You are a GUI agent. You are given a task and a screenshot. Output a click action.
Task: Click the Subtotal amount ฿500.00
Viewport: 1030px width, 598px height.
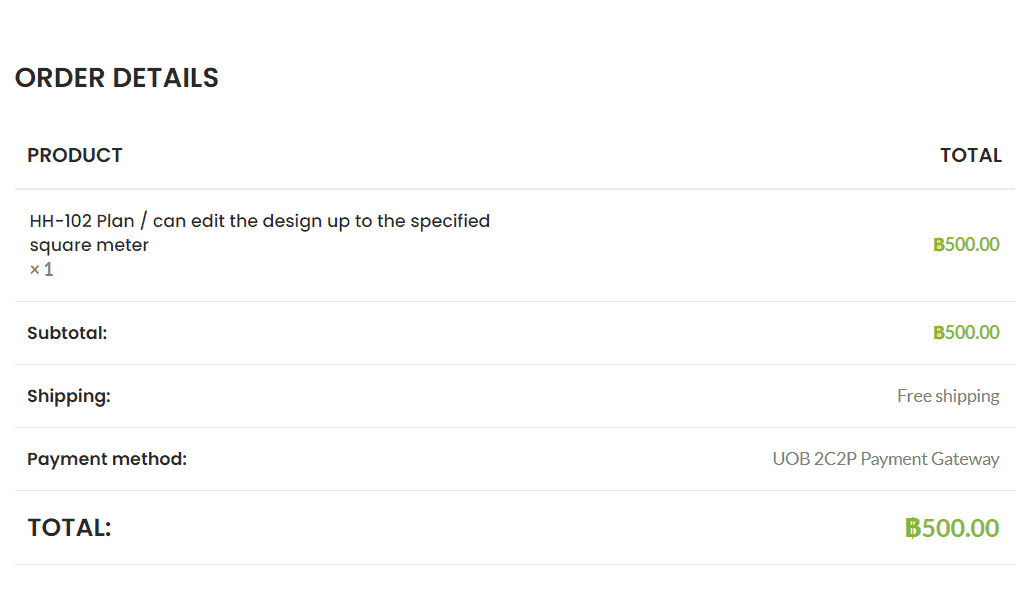[x=966, y=333]
